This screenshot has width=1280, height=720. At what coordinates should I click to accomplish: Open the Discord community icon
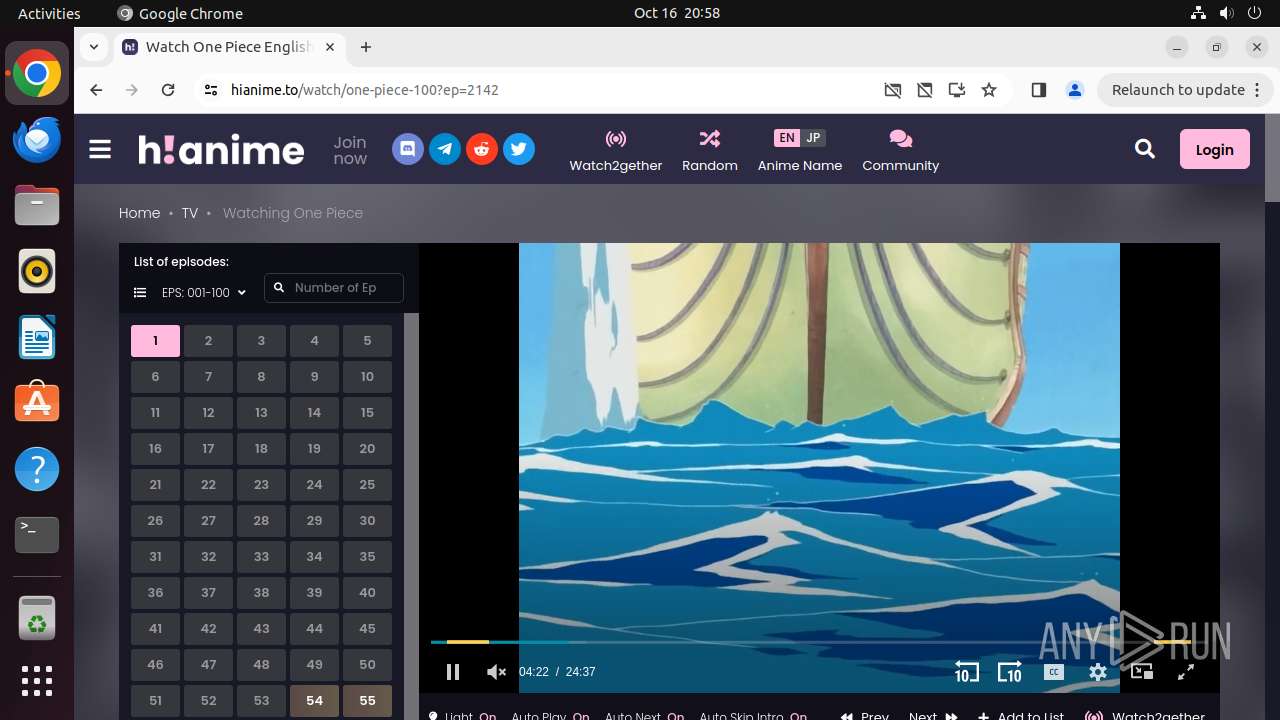408,150
